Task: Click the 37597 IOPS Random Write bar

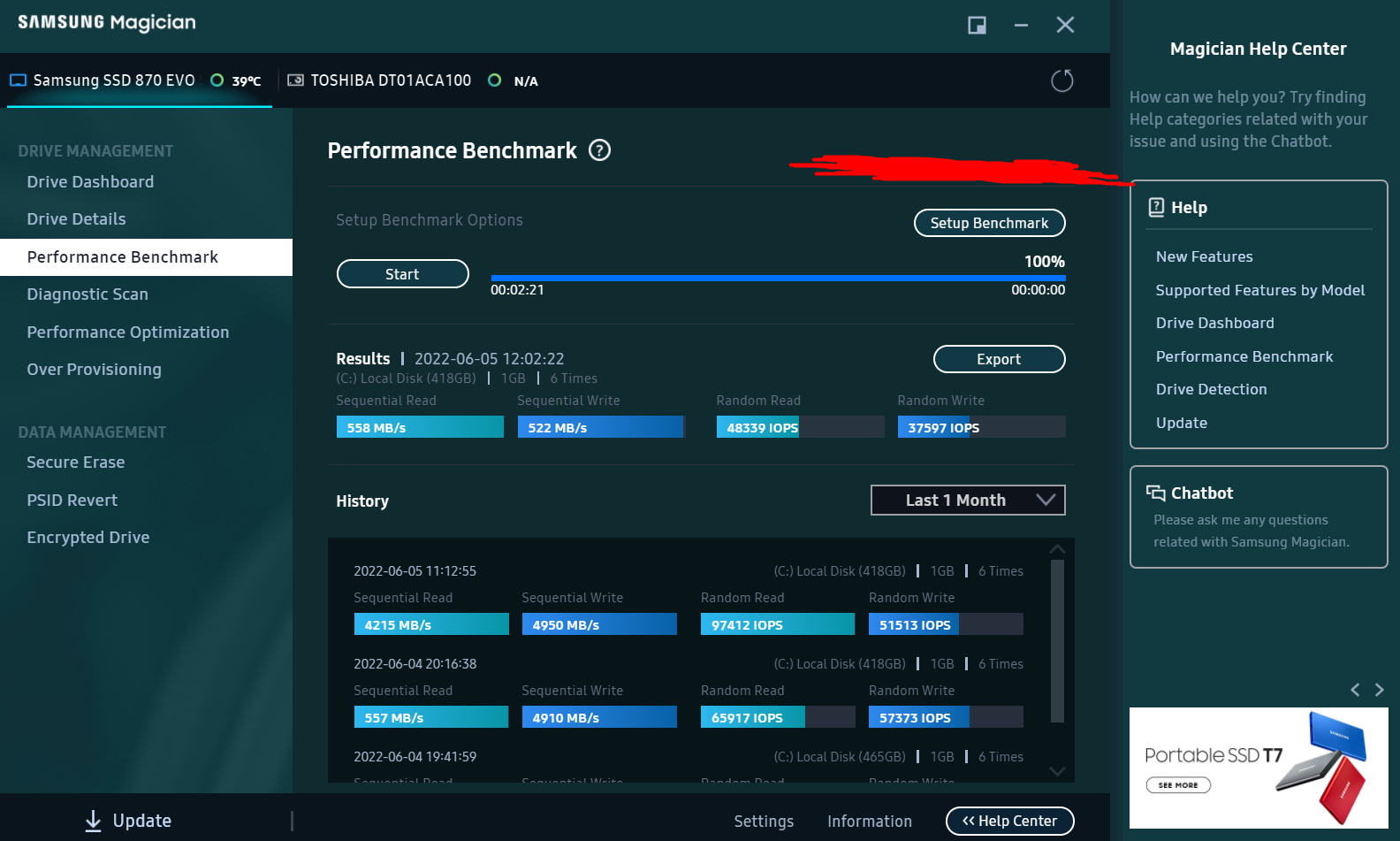Action: point(981,427)
